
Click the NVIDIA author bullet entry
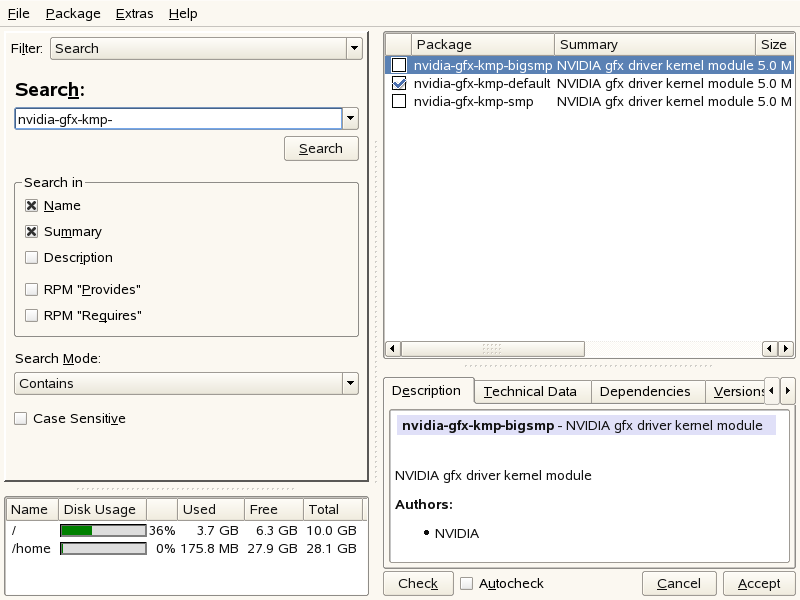click(x=457, y=534)
